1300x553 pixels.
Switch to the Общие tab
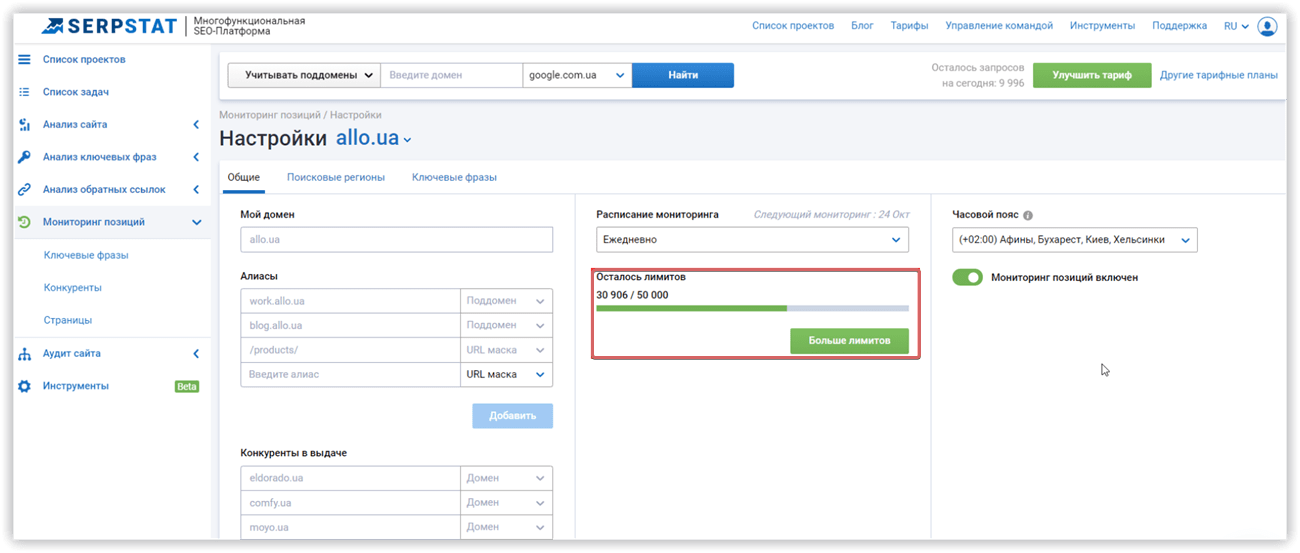click(x=244, y=177)
